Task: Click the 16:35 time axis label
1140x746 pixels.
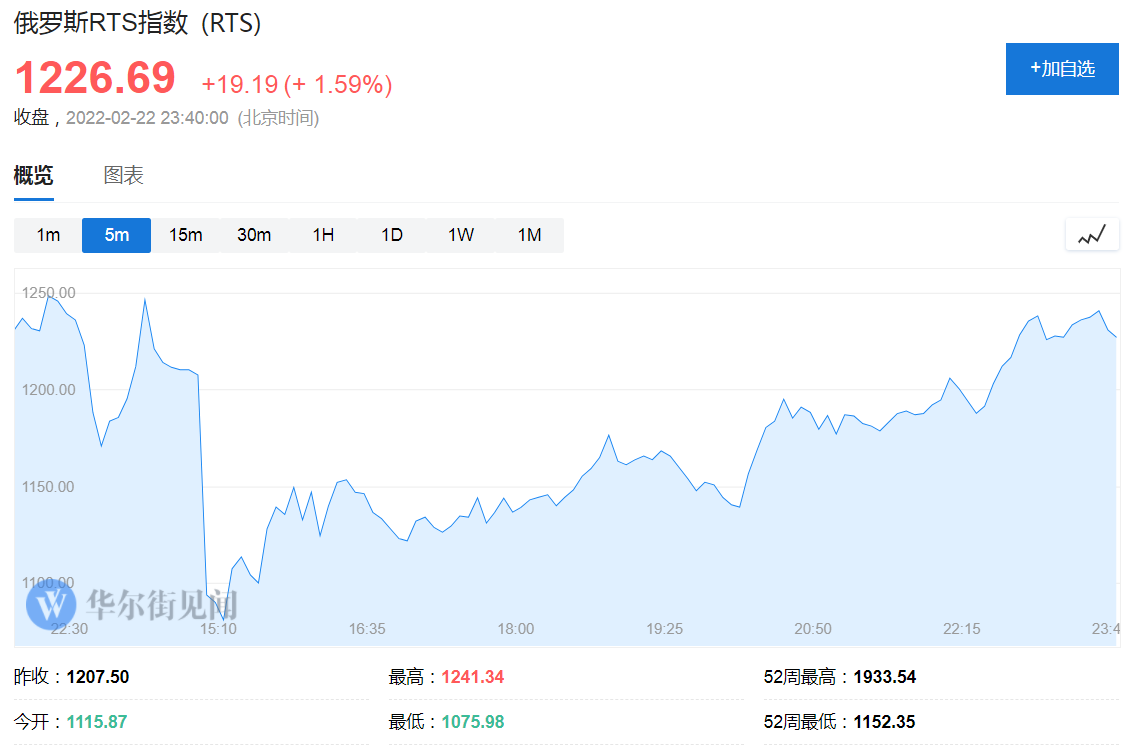Action: coord(367,629)
